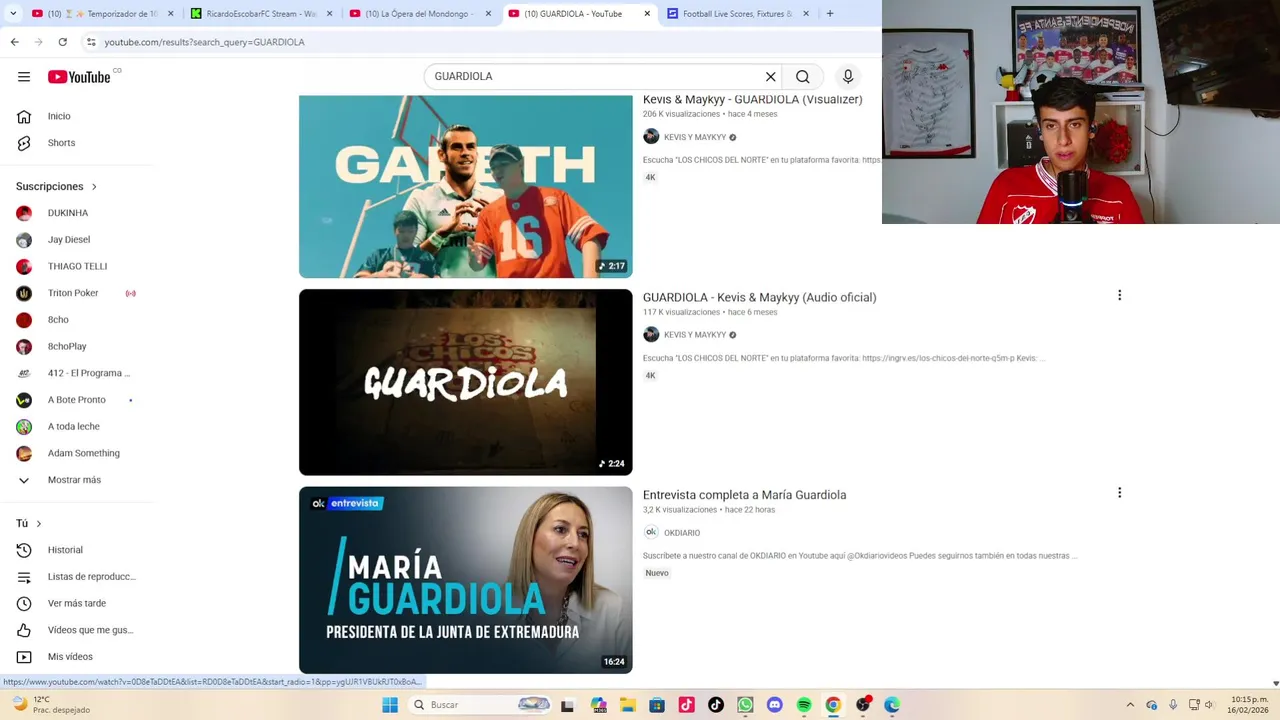Open Entrevista completa a María Guardiola title
The height and width of the screenshot is (720, 1280).
coord(744,495)
